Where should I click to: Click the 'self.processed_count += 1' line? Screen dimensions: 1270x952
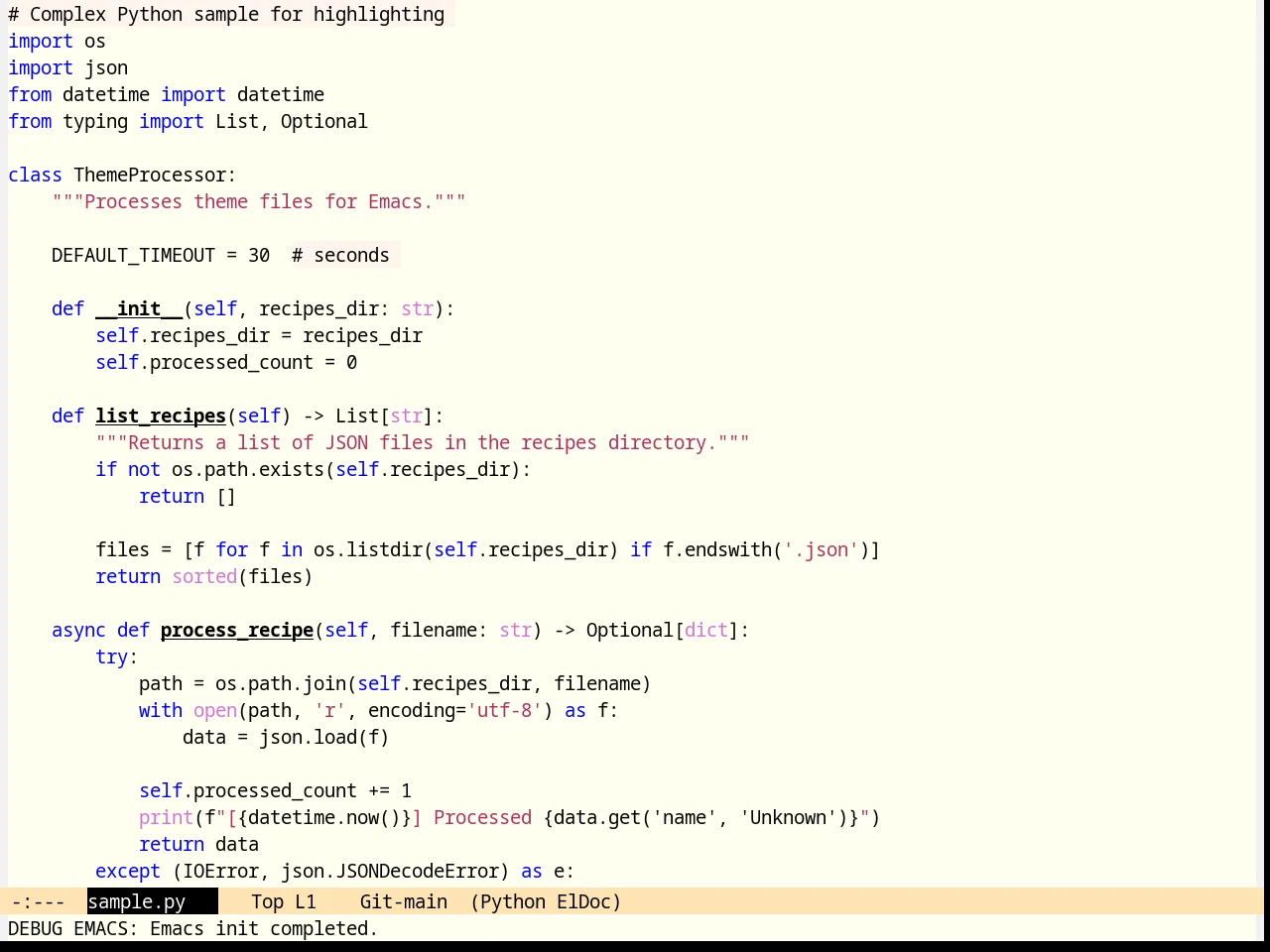(x=275, y=790)
